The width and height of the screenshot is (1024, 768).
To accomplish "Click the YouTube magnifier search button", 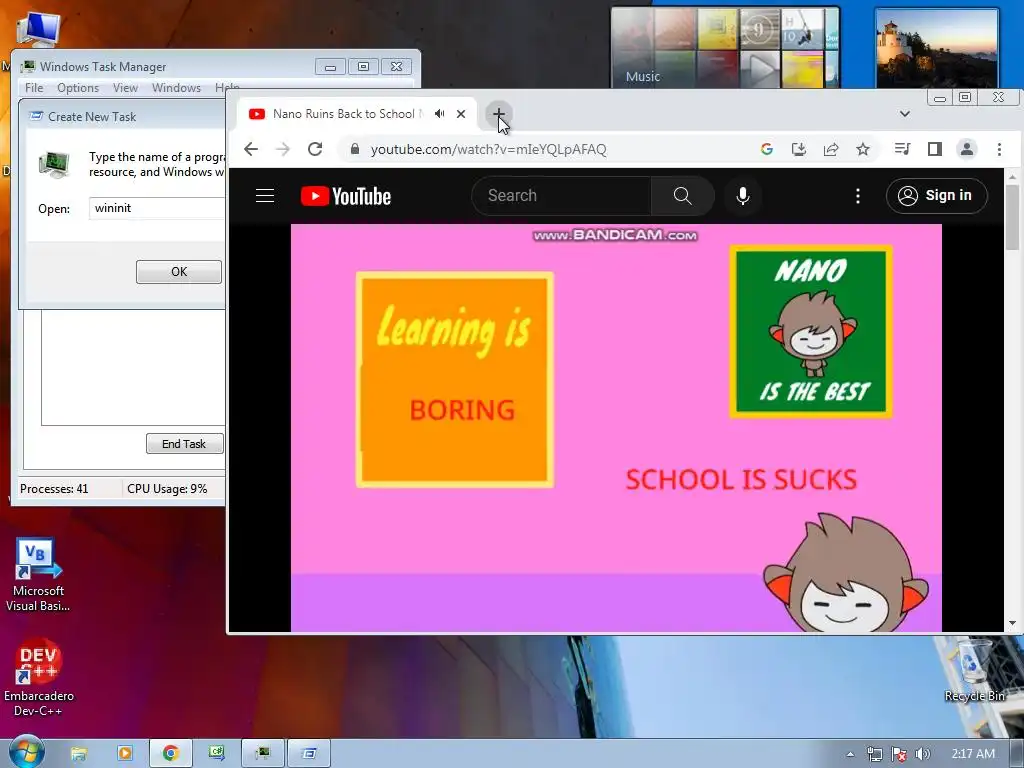I will coord(682,195).
